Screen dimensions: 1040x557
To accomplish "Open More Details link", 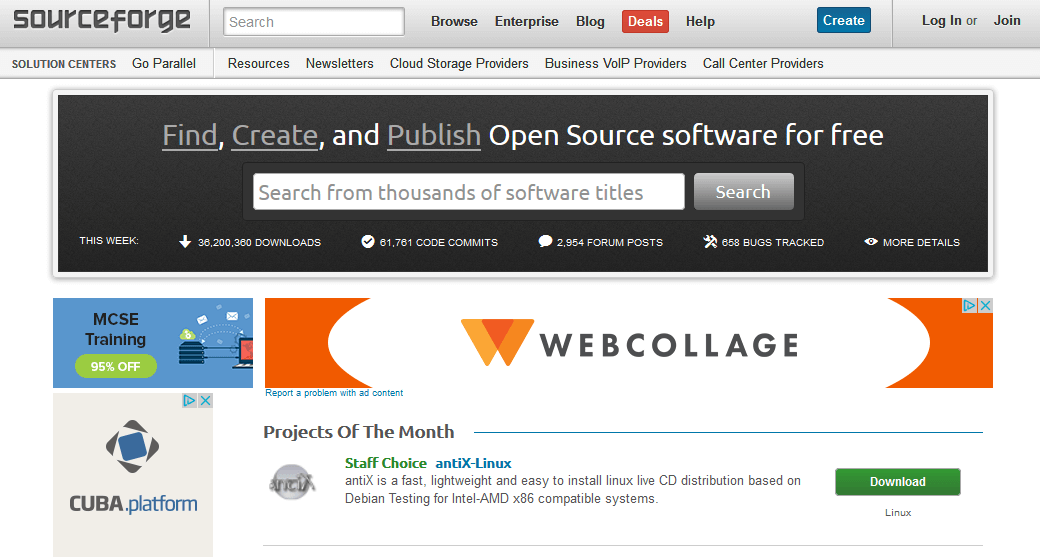I will [x=921, y=243].
